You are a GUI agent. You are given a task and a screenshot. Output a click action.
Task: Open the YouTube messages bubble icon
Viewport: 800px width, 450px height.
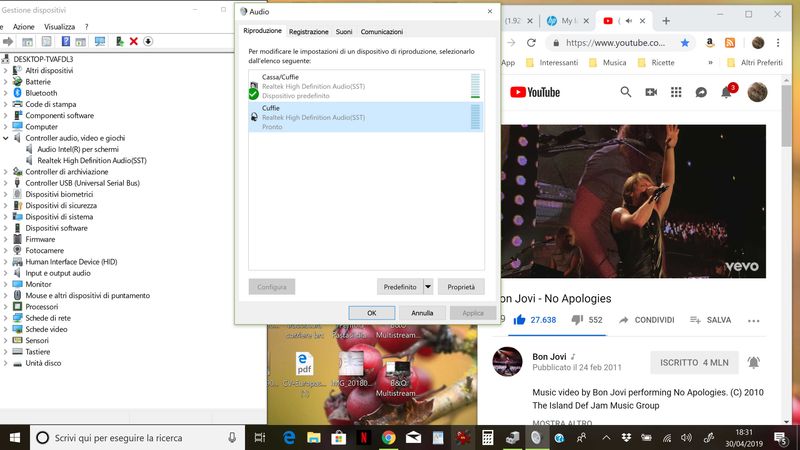point(701,92)
